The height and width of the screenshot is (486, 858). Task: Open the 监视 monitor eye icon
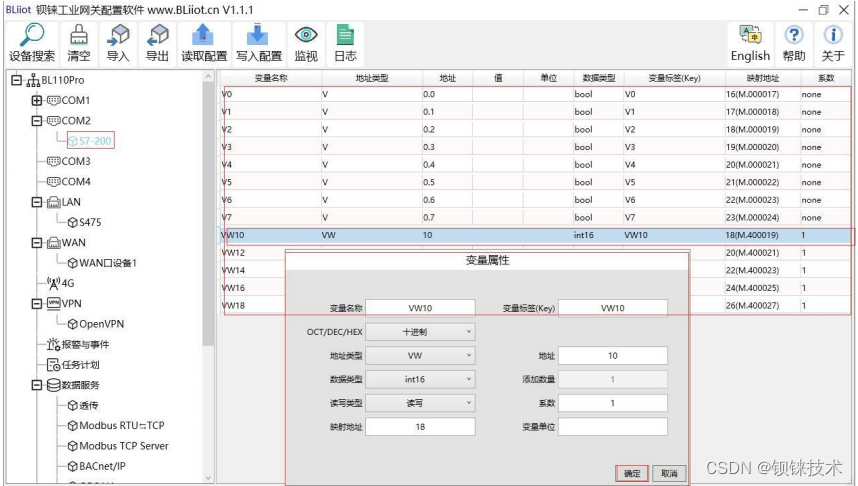[x=306, y=35]
